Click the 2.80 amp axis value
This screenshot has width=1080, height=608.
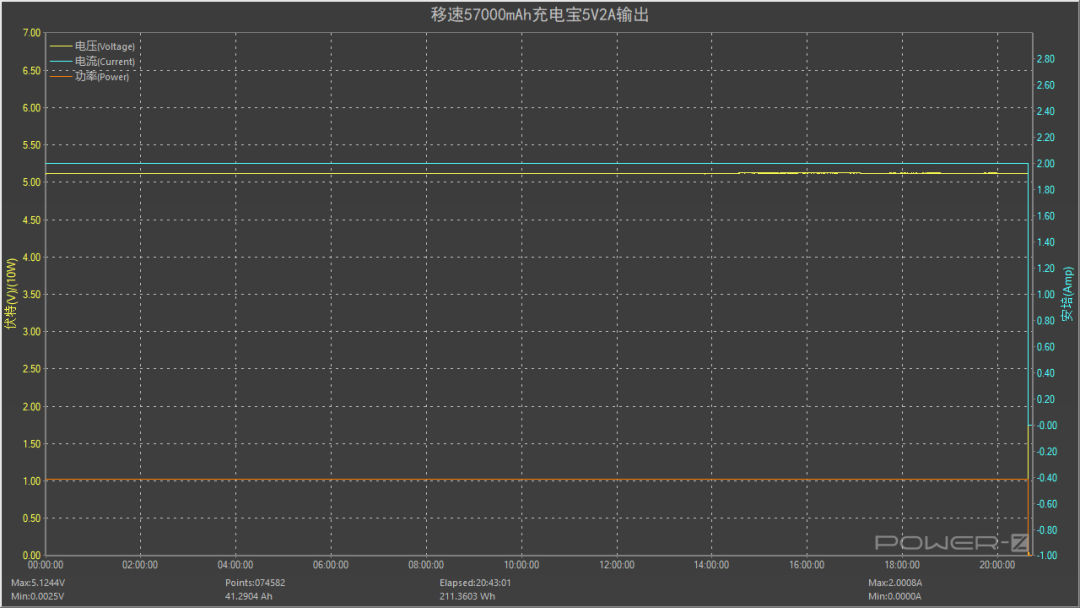coord(1046,59)
